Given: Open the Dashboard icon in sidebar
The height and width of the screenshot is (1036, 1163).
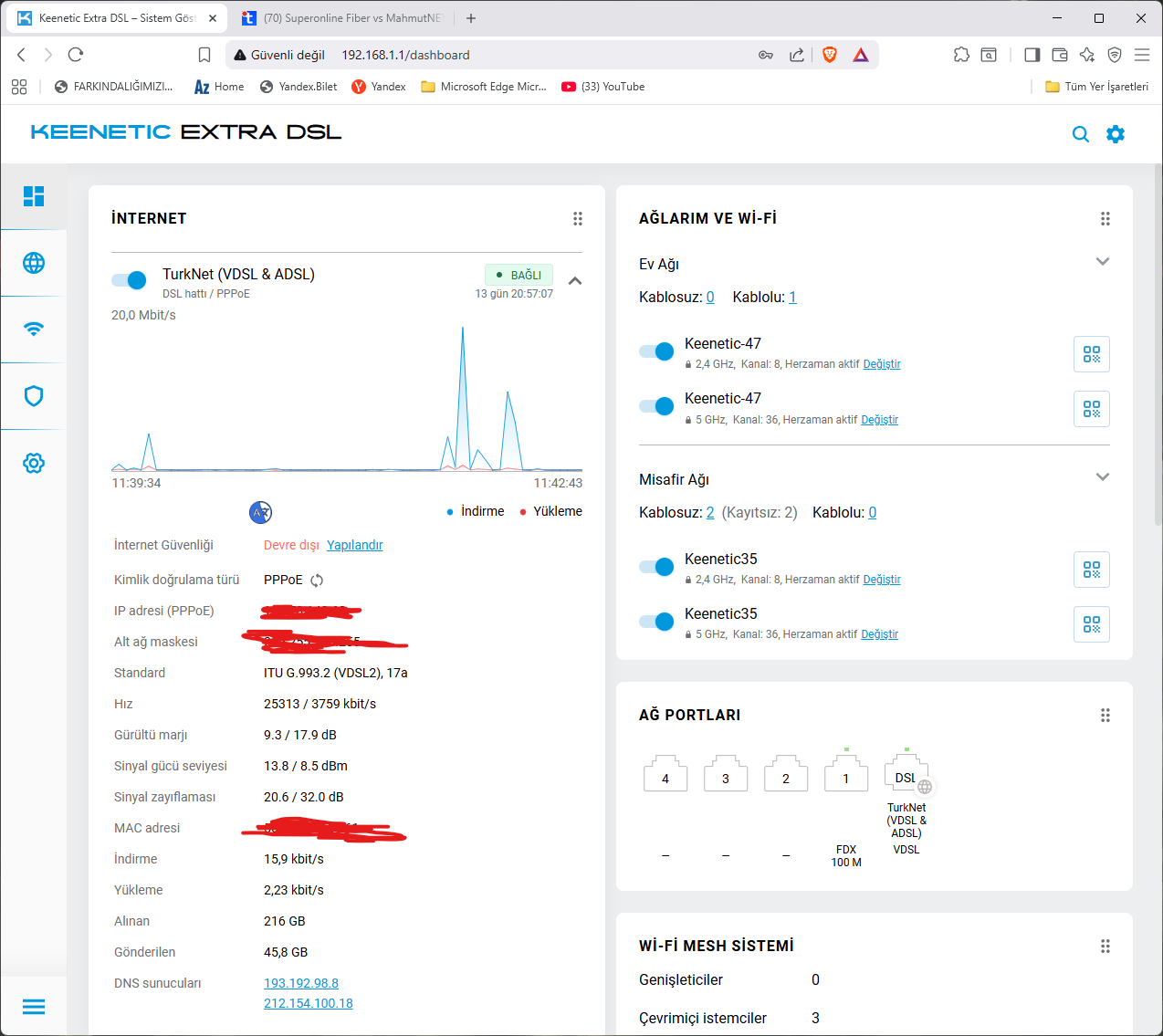Looking at the screenshot, I should (34, 196).
